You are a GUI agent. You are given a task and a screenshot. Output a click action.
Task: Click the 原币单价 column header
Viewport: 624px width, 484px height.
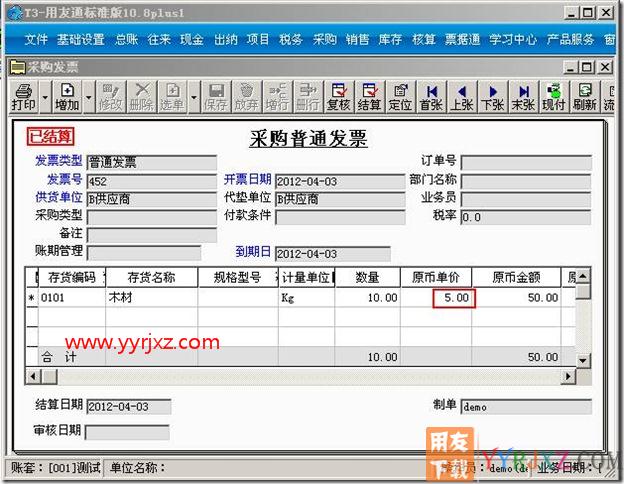(x=436, y=277)
